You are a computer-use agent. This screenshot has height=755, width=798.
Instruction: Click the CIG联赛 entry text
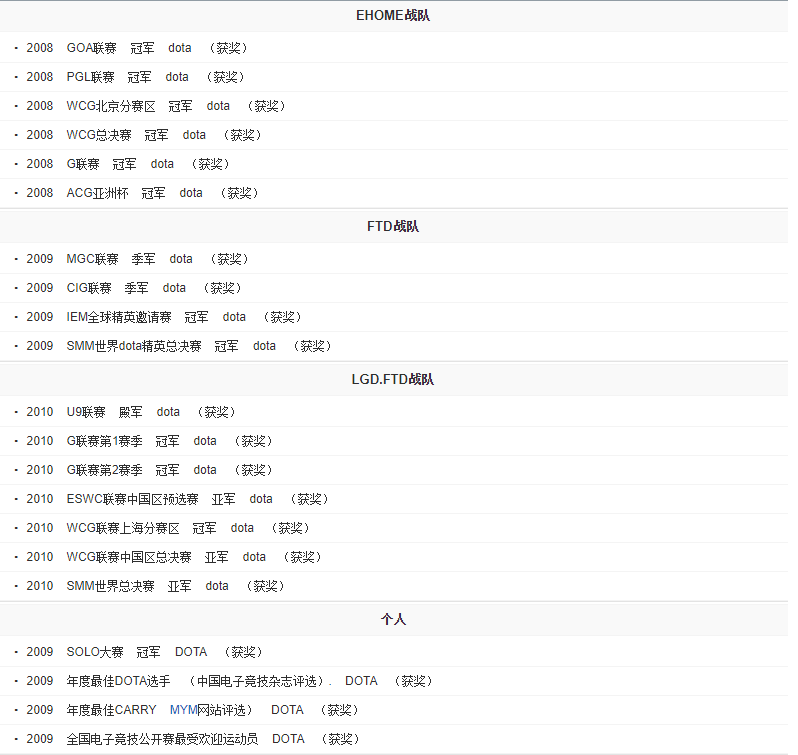pos(89,288)
